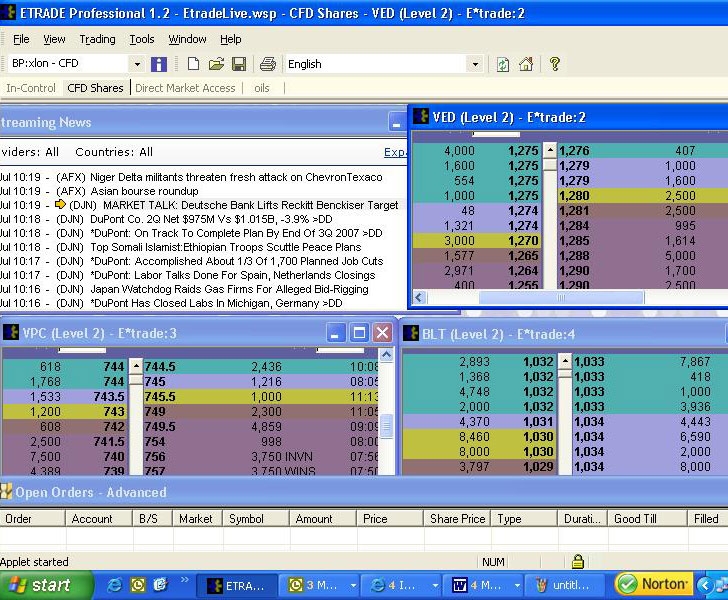Select VED yellow bid price 1,270
The height and width of the screenshot is (600, 728).
523,241
